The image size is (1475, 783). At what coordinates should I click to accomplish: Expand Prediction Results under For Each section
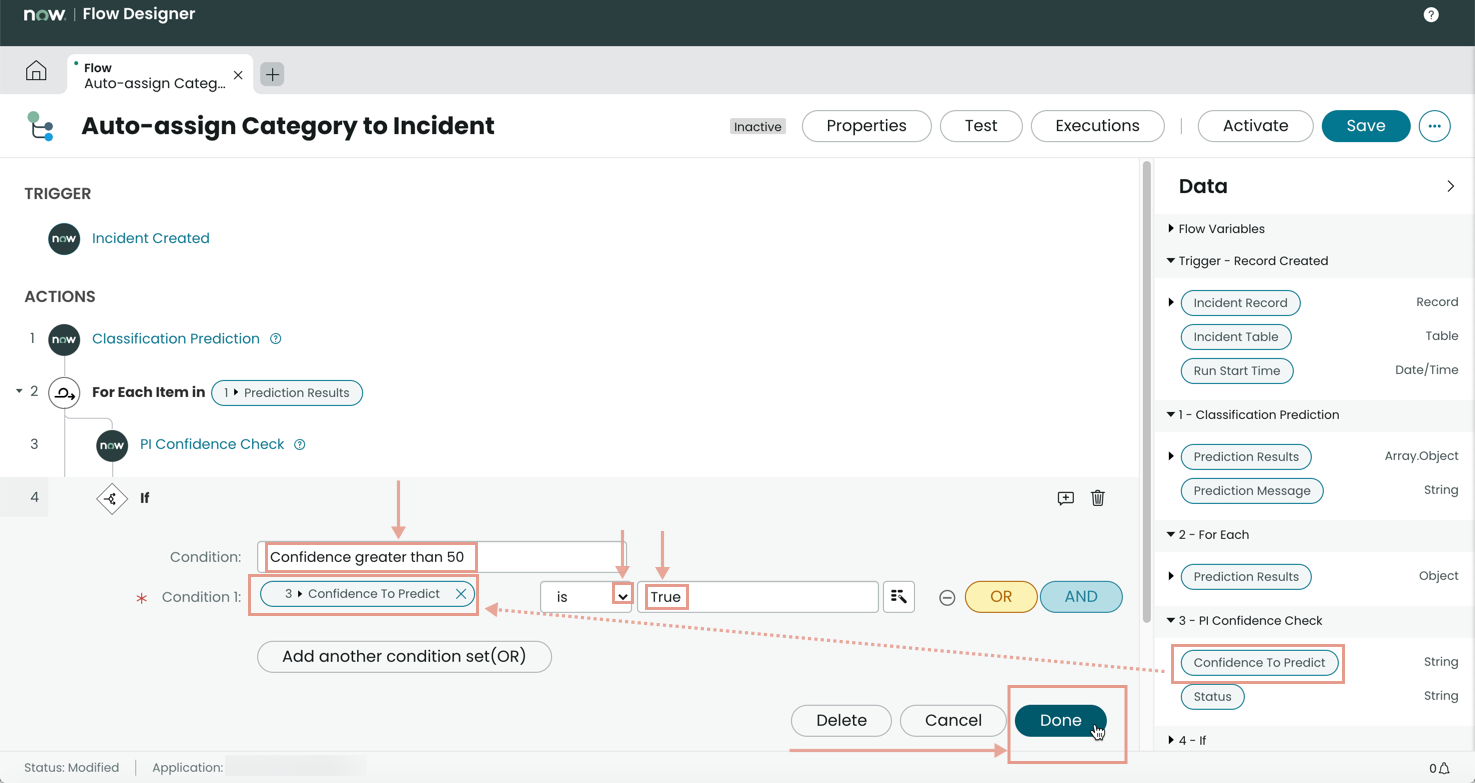click(1171, 576)
